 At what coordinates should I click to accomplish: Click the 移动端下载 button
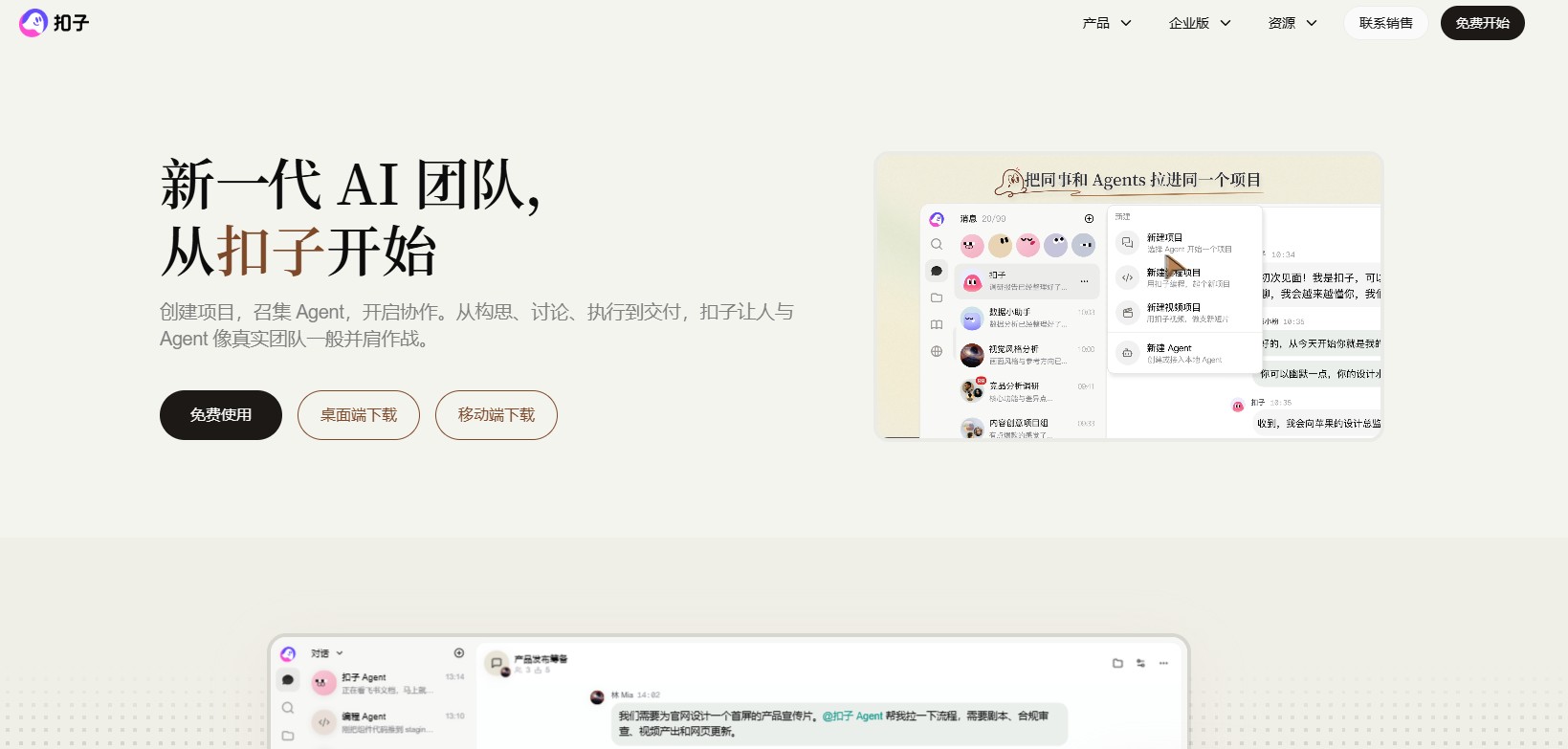497,415
